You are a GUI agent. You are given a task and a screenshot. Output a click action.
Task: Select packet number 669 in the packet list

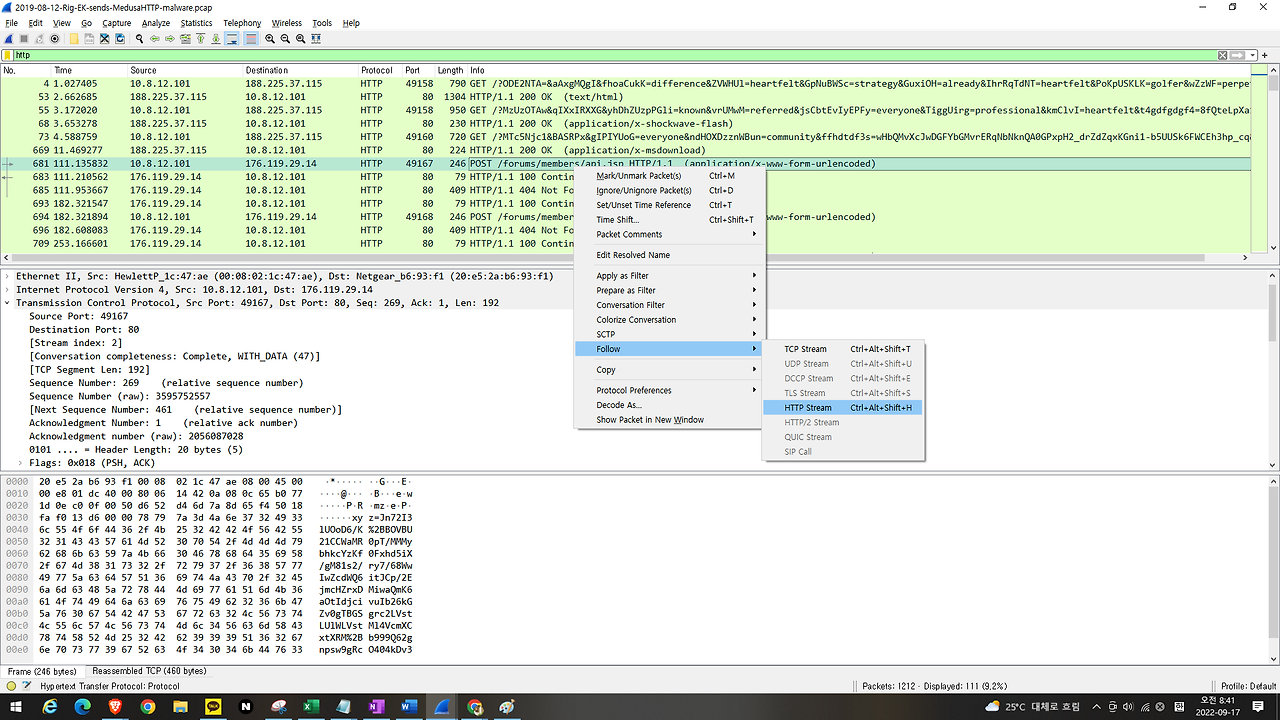pos(626,150)
